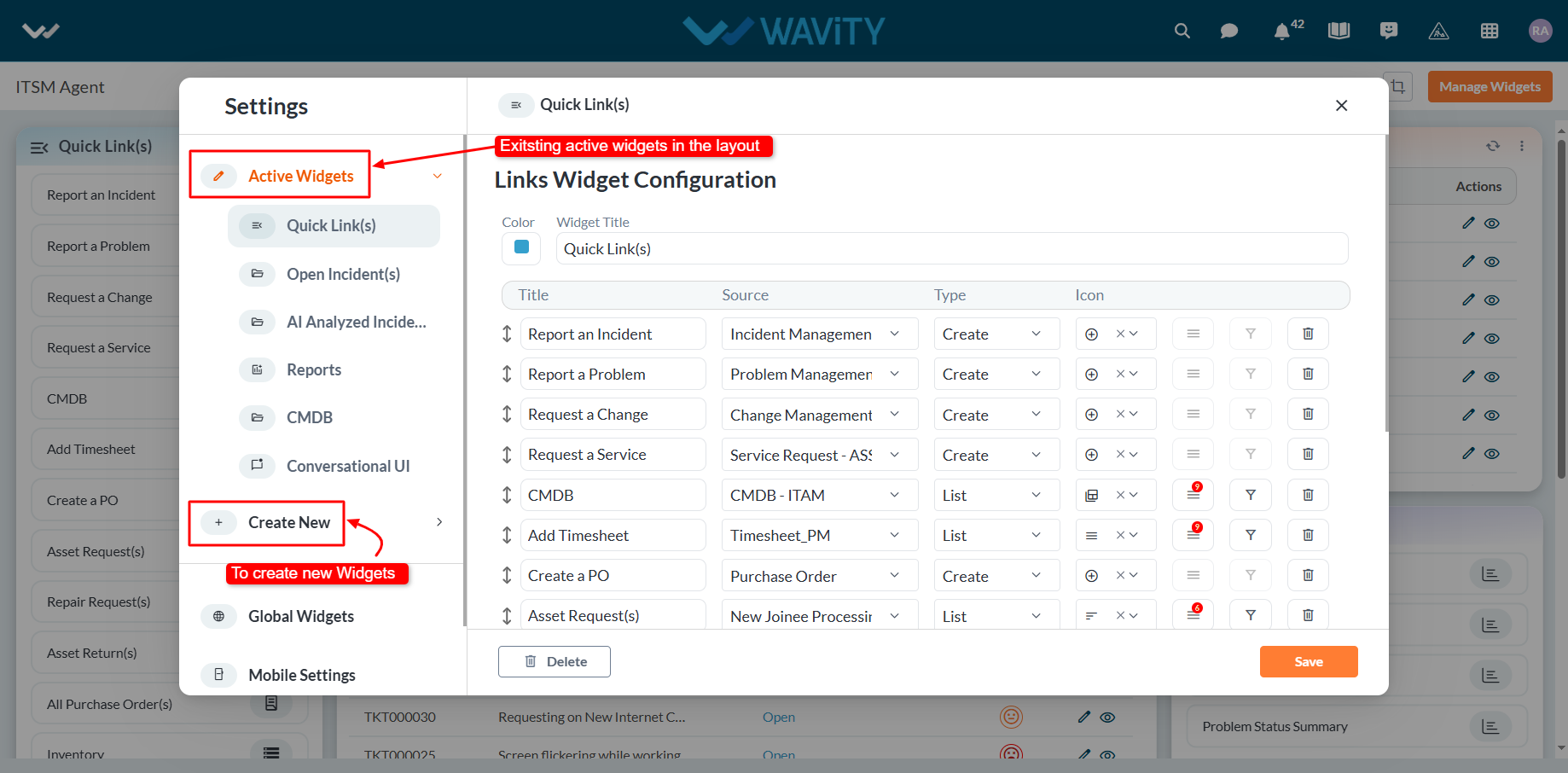1568x773 pixels.
Task: Click the edit pencil for ticket TKT000030
Action: pos(1083,717)
